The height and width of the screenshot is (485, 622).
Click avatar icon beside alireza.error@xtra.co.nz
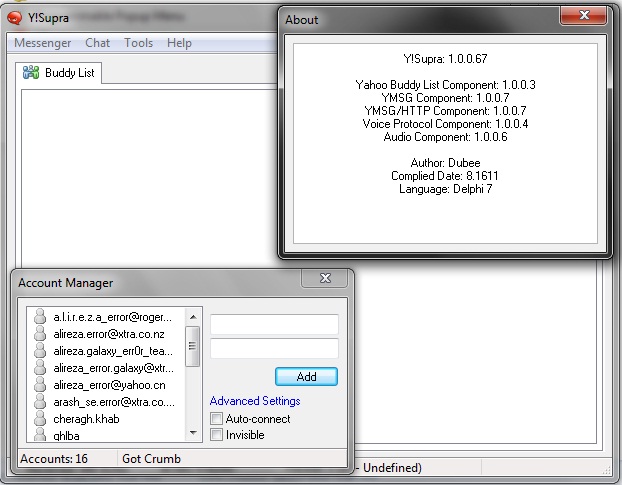pos(40,334)
